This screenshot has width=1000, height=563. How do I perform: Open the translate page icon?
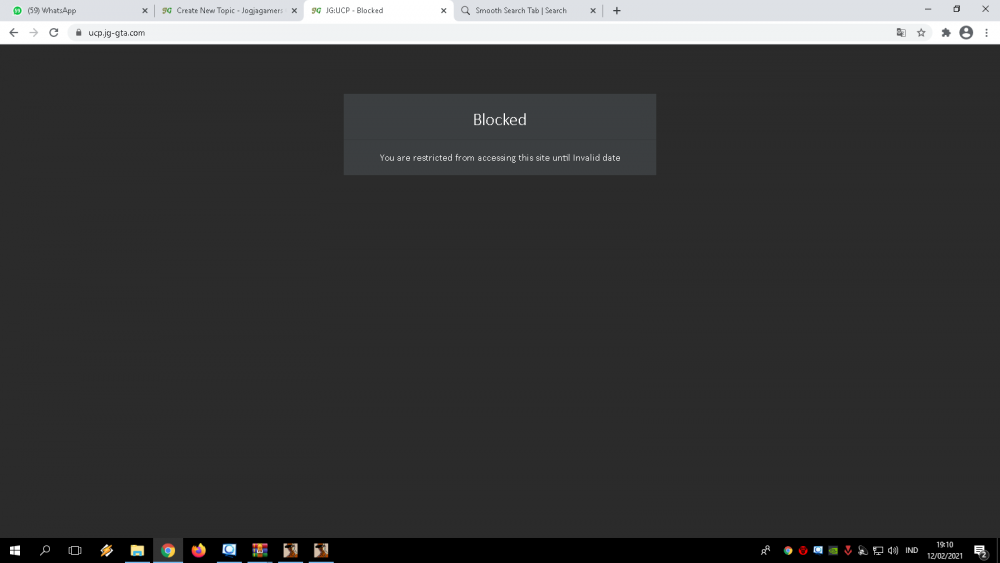901,33
